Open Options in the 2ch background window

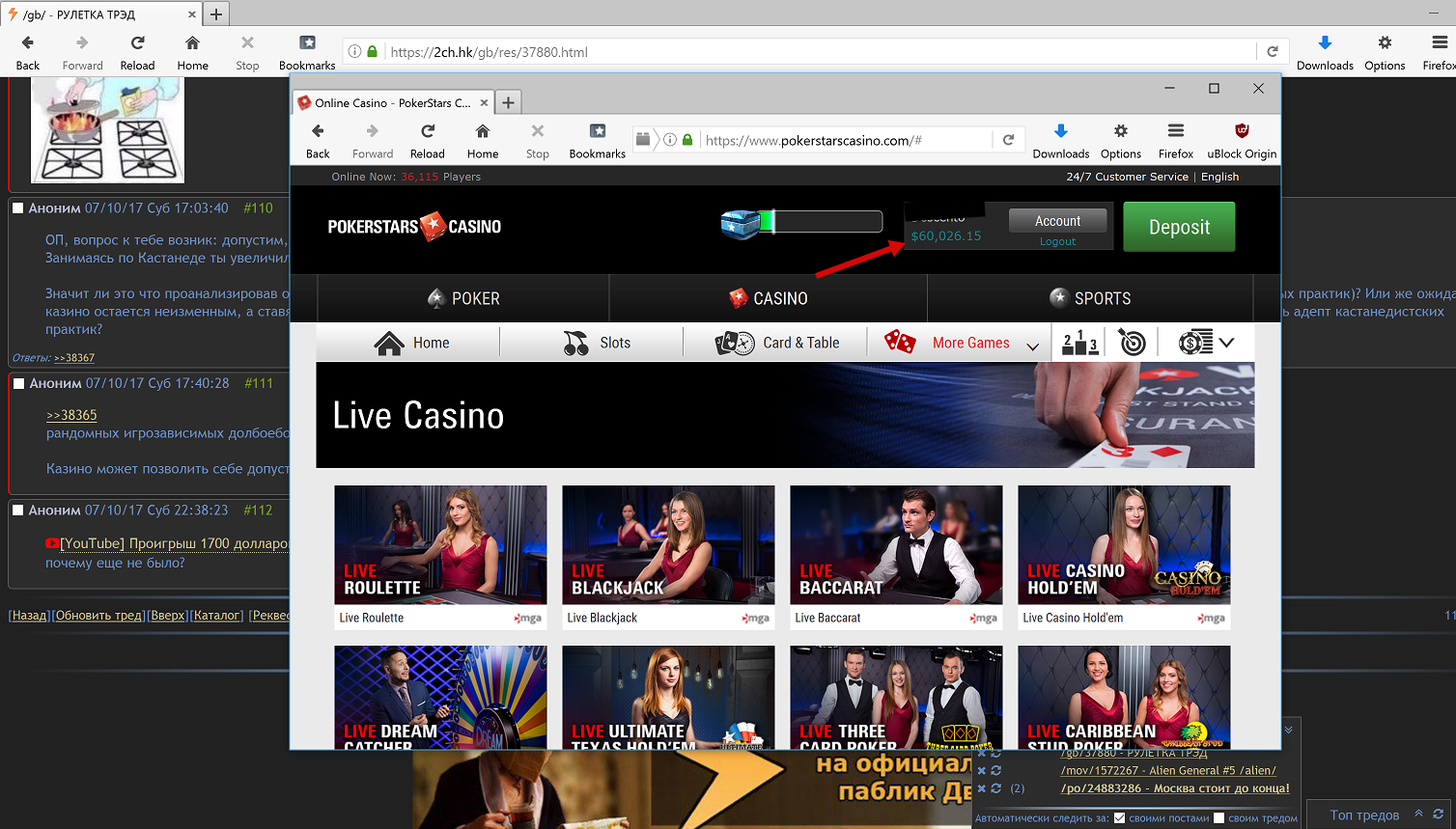tap(1385, 52)
